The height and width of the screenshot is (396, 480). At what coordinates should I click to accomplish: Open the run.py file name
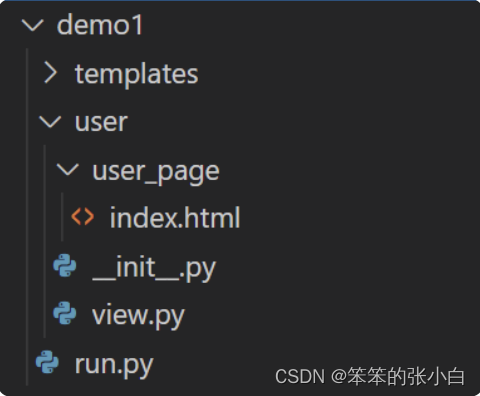coord(114,365)
